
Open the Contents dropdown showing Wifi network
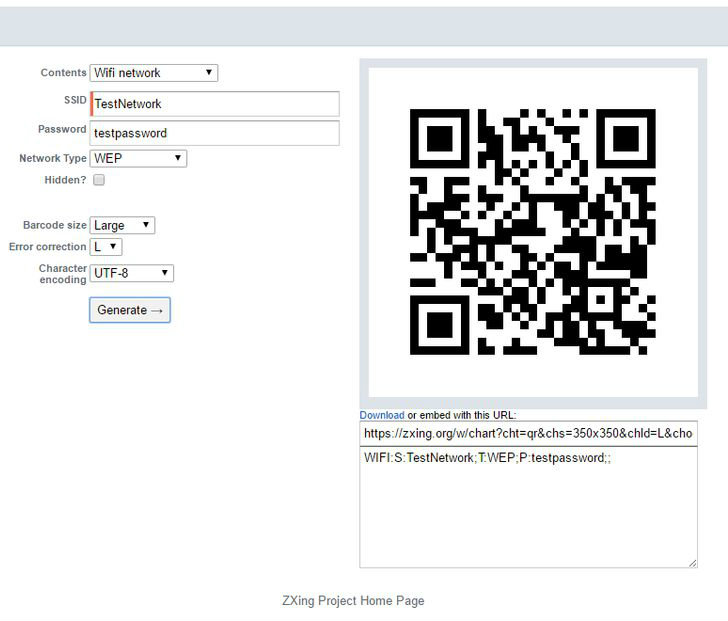[154, 73]
